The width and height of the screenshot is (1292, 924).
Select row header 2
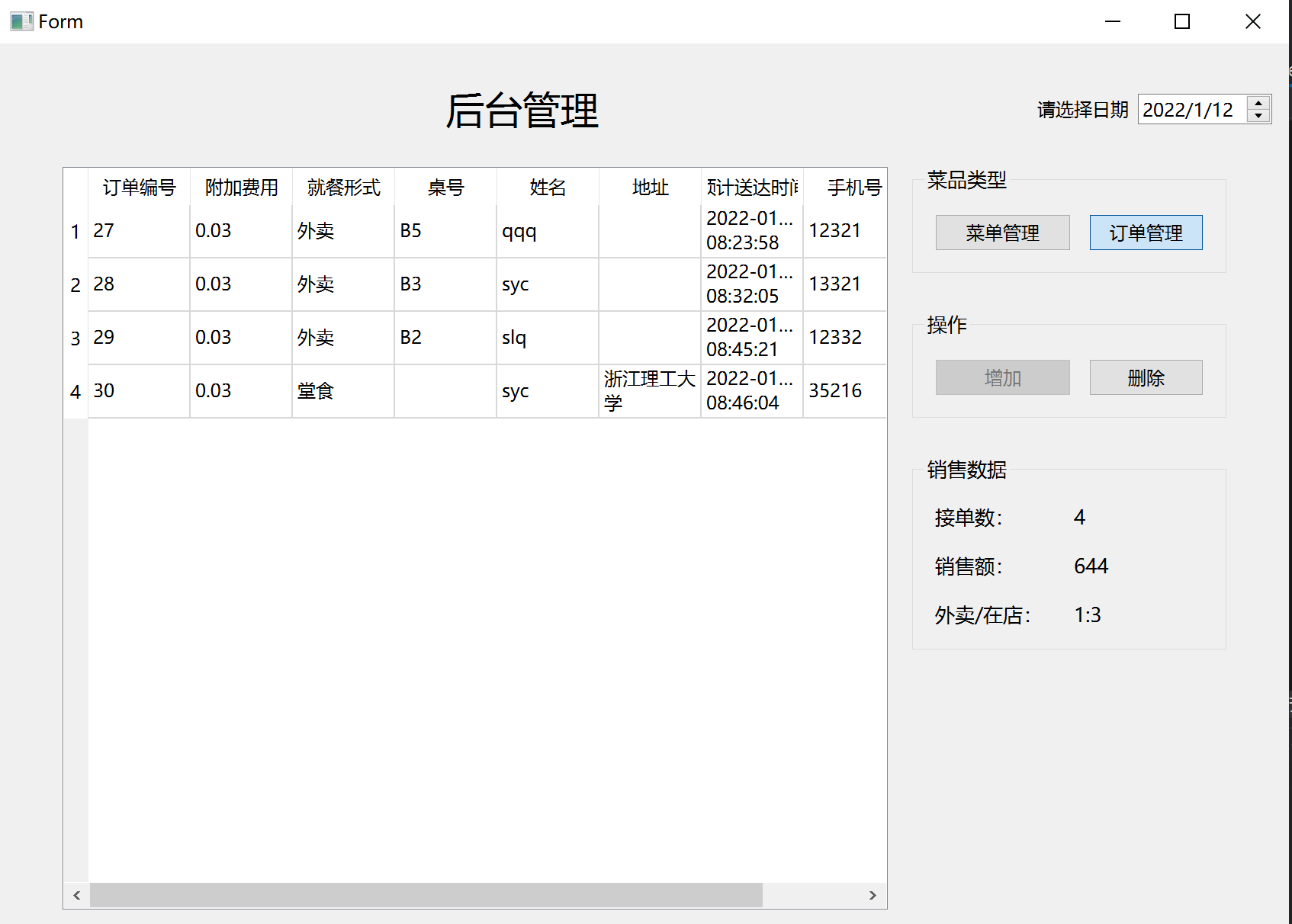76,284
